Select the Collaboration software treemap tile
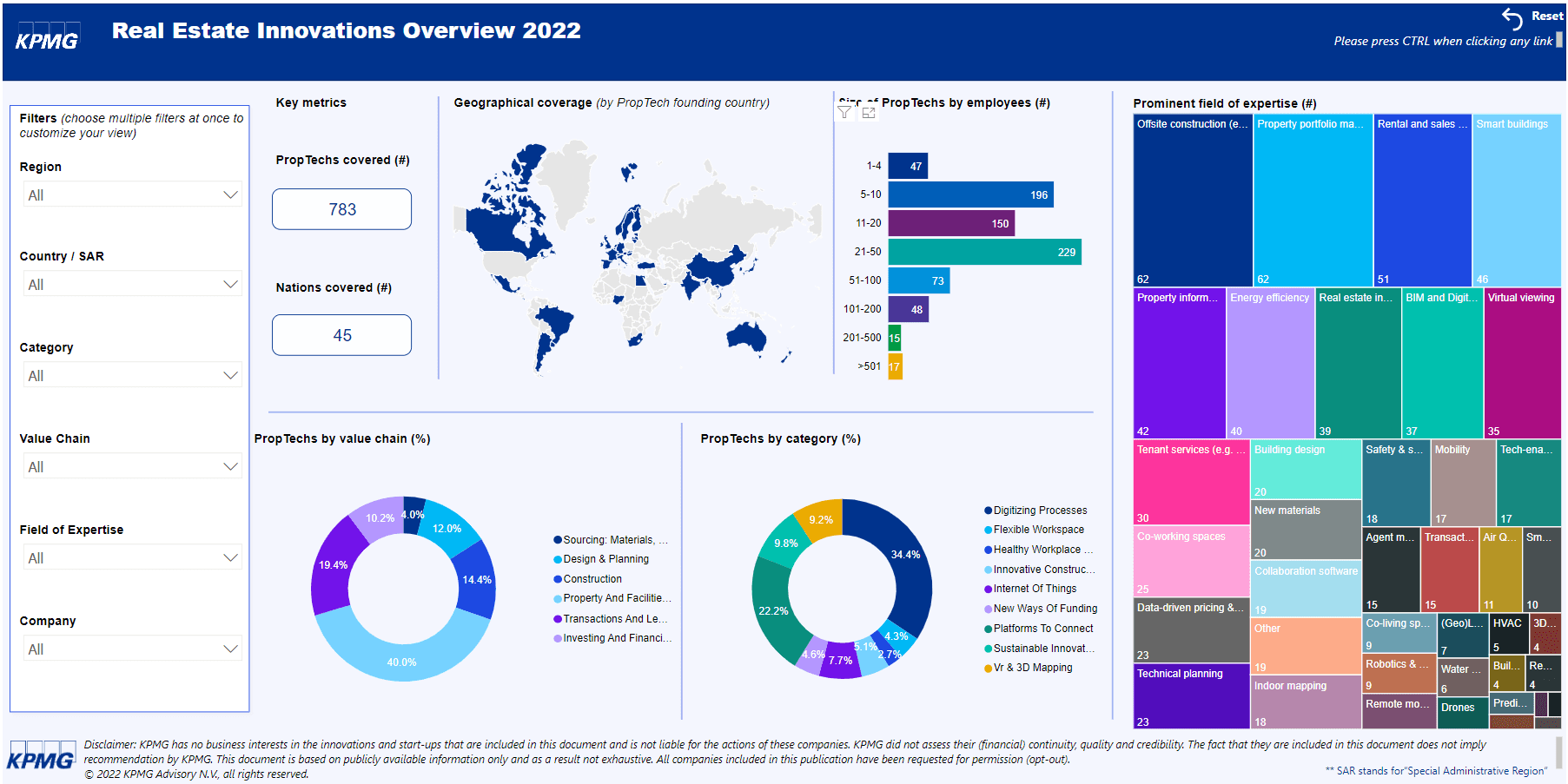 (x=1306, y=590)
